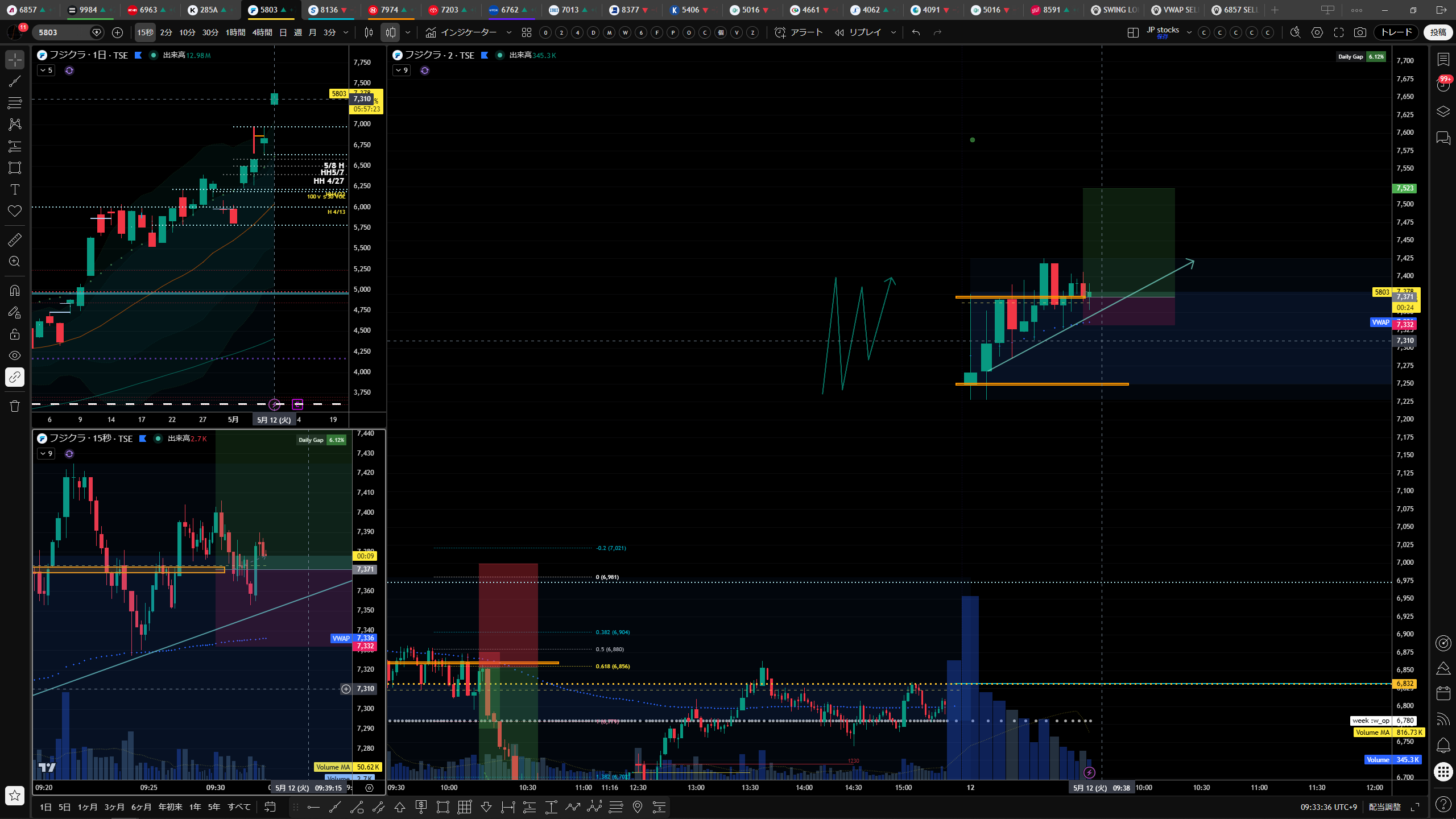Remove drawings with the trash icon
Screen dimensions: 1456x819
click(x=15, y=406)
